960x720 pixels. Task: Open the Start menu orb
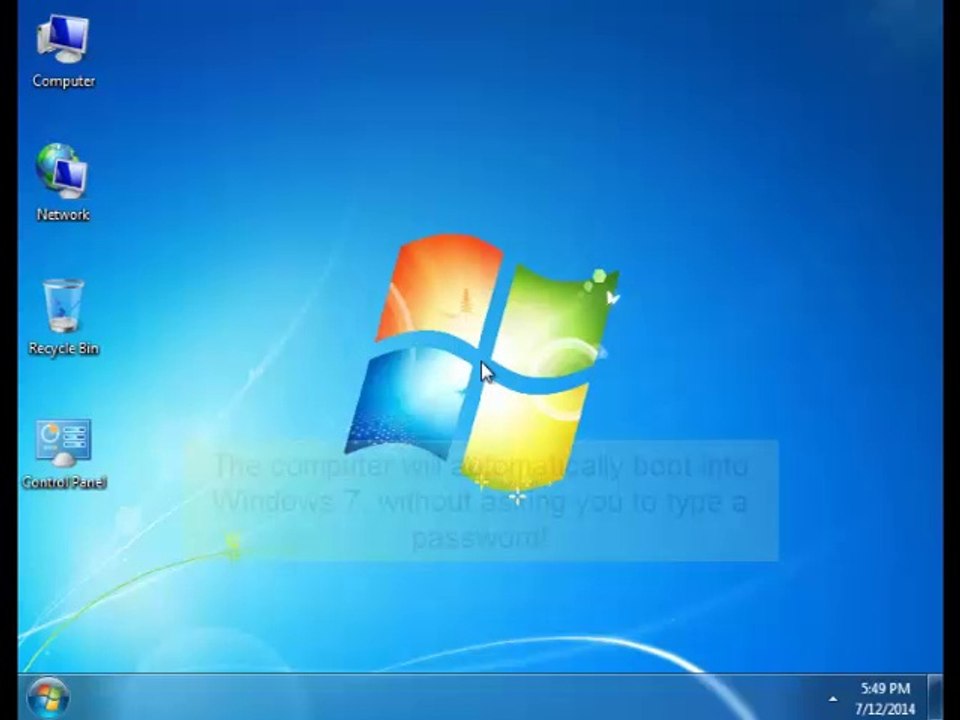click(x=48, y=698)
